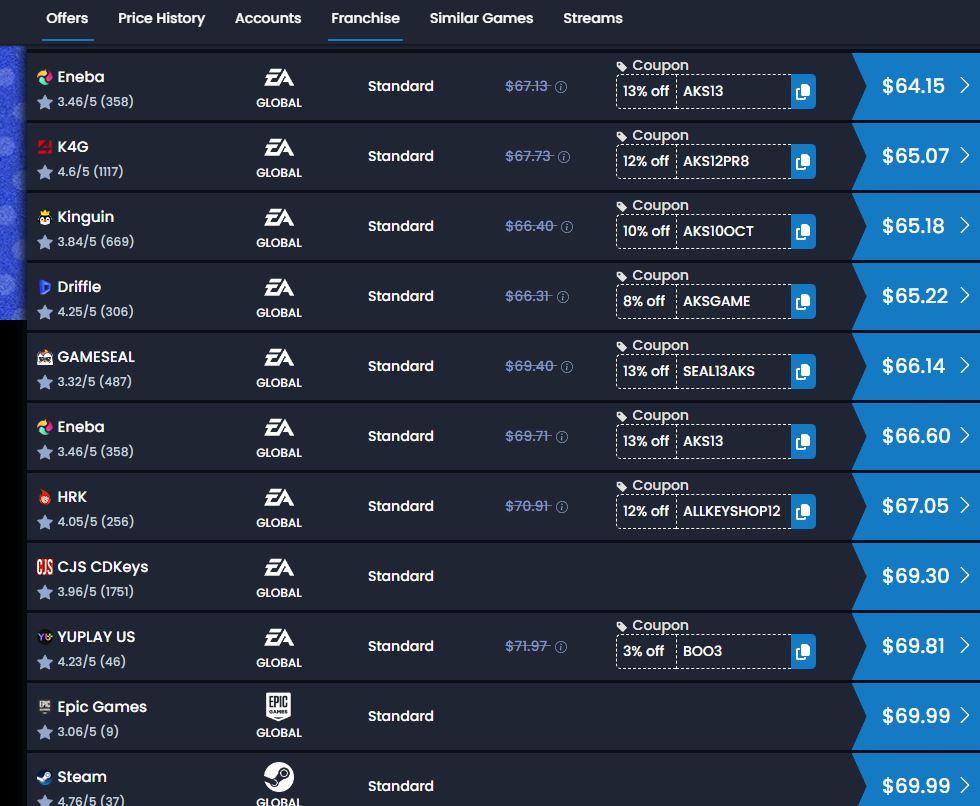Viewport: 980px width, 806px height.
Task: Buy from Driffle at $65.22
Action: 917,296
